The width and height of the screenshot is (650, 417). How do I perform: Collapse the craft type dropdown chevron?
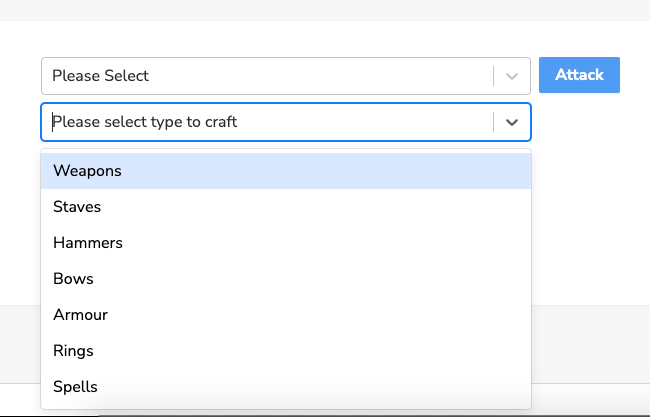pos(512,122)
